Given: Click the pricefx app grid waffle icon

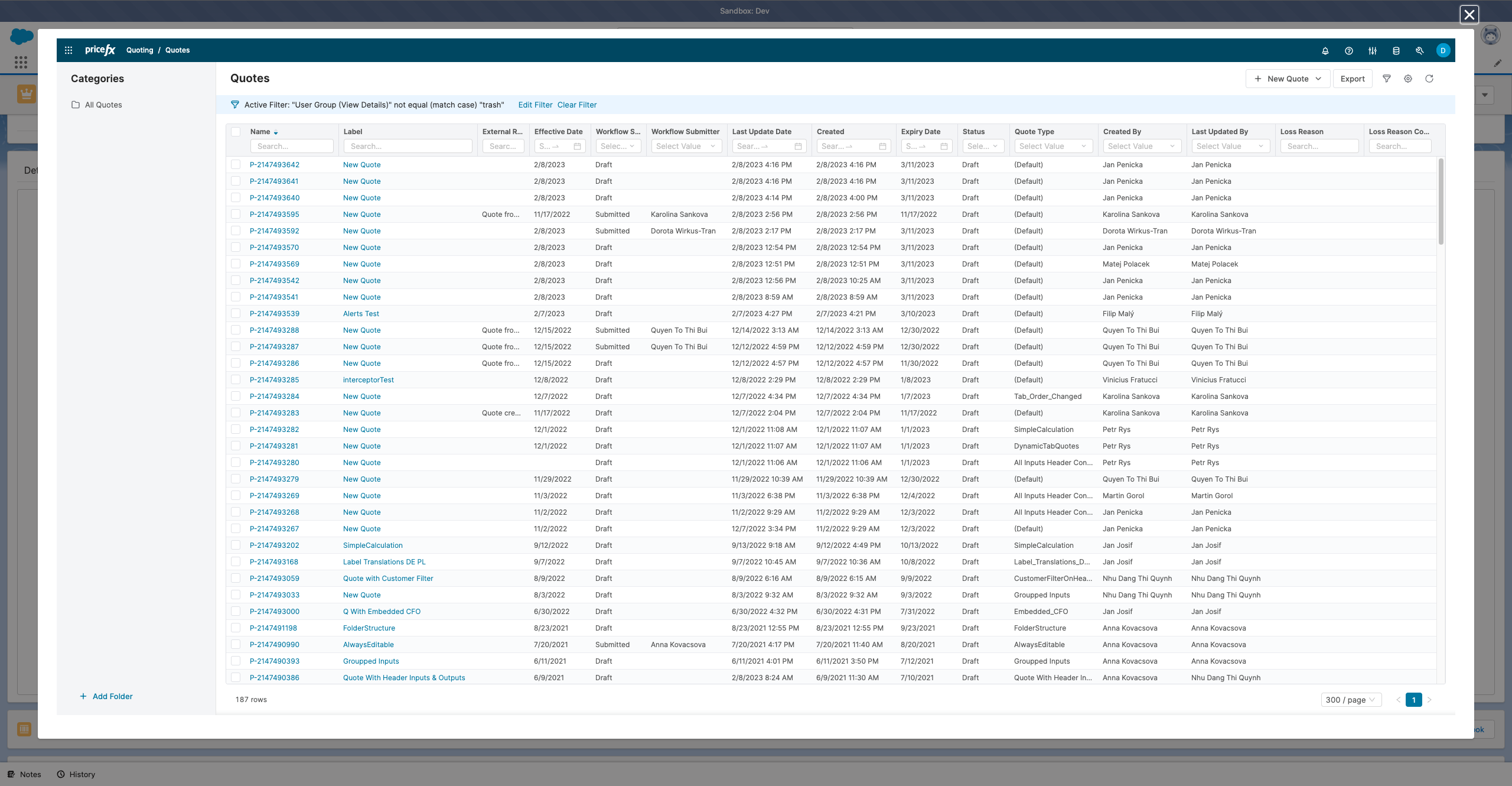Looking at the screenshot, I should (x=69, y=50).
